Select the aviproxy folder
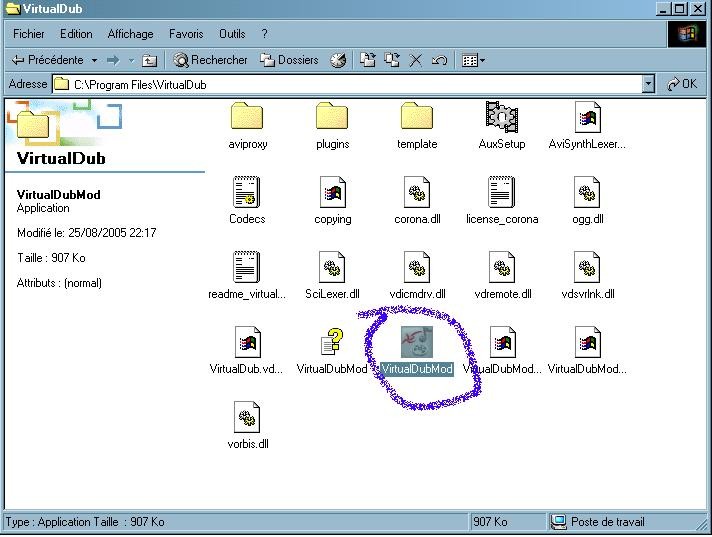The height and width of the screenshot is (537, 712). click(247, 126)
